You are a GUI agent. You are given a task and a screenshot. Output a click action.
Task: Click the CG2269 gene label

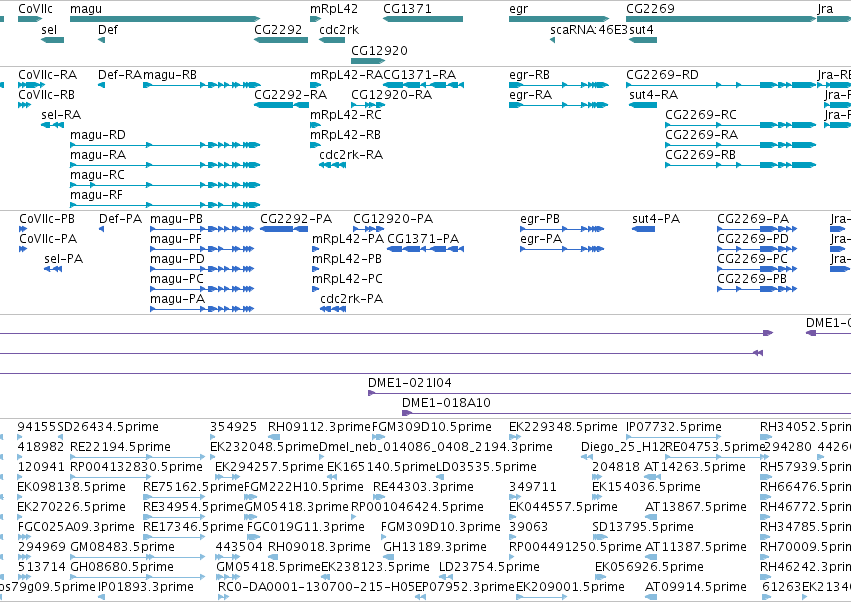tap(650, 9)
